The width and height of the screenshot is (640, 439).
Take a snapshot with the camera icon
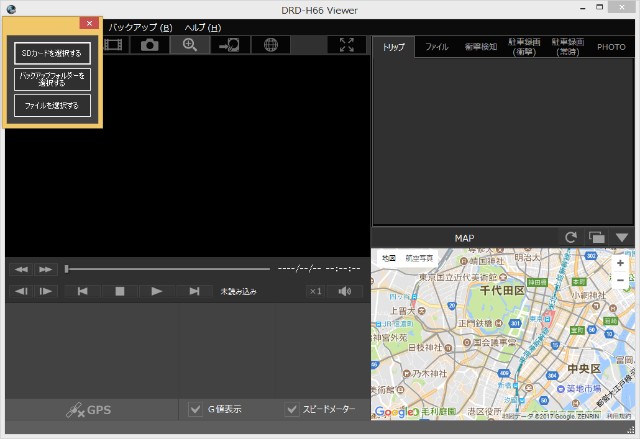coord(149,44)
